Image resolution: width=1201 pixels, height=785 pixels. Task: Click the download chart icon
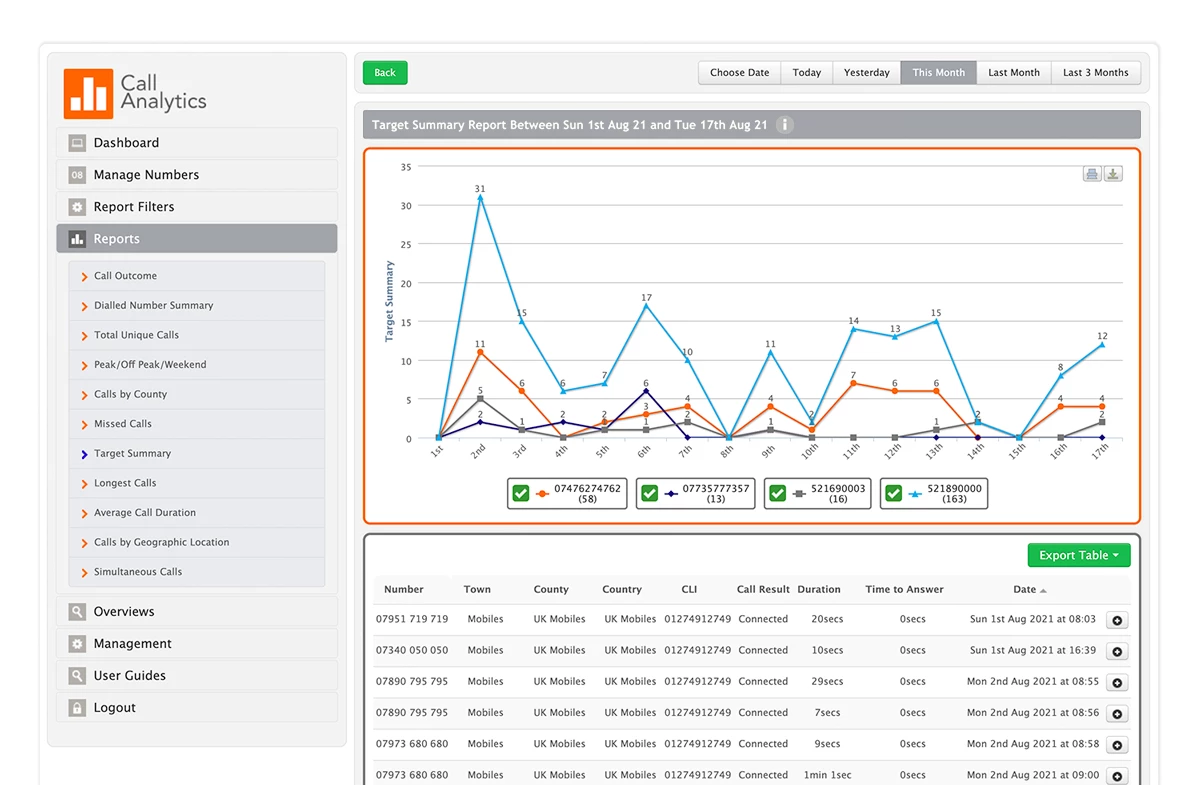click(x=1113, y=173)
